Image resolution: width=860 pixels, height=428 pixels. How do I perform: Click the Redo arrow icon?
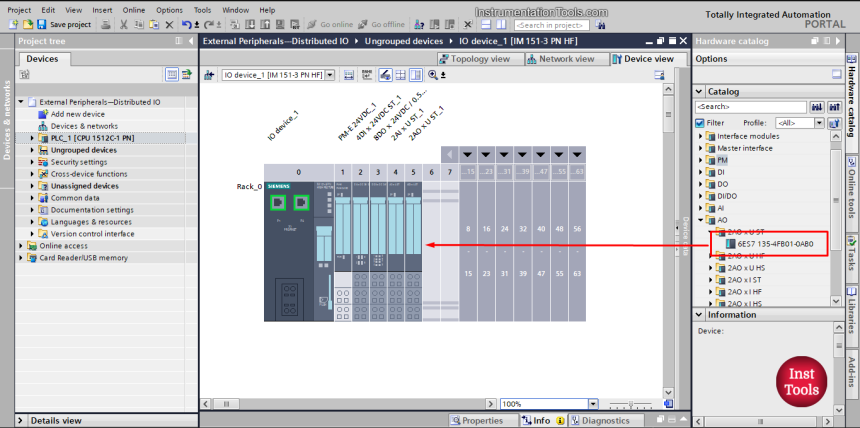(210, 24)
